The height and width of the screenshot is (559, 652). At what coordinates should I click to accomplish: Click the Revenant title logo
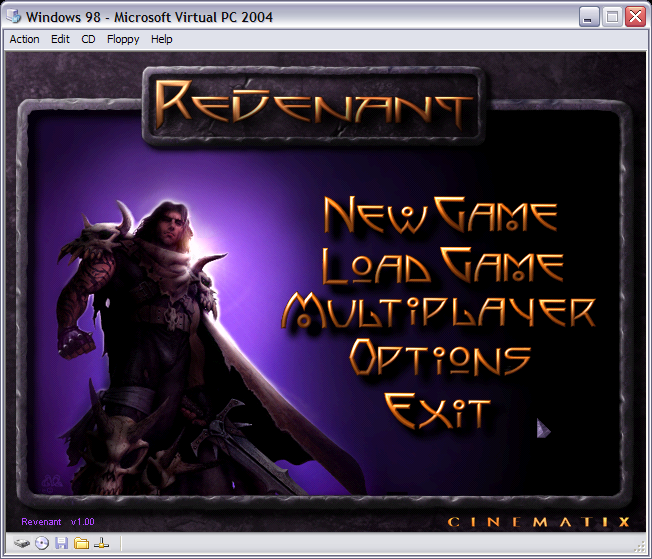314,103
